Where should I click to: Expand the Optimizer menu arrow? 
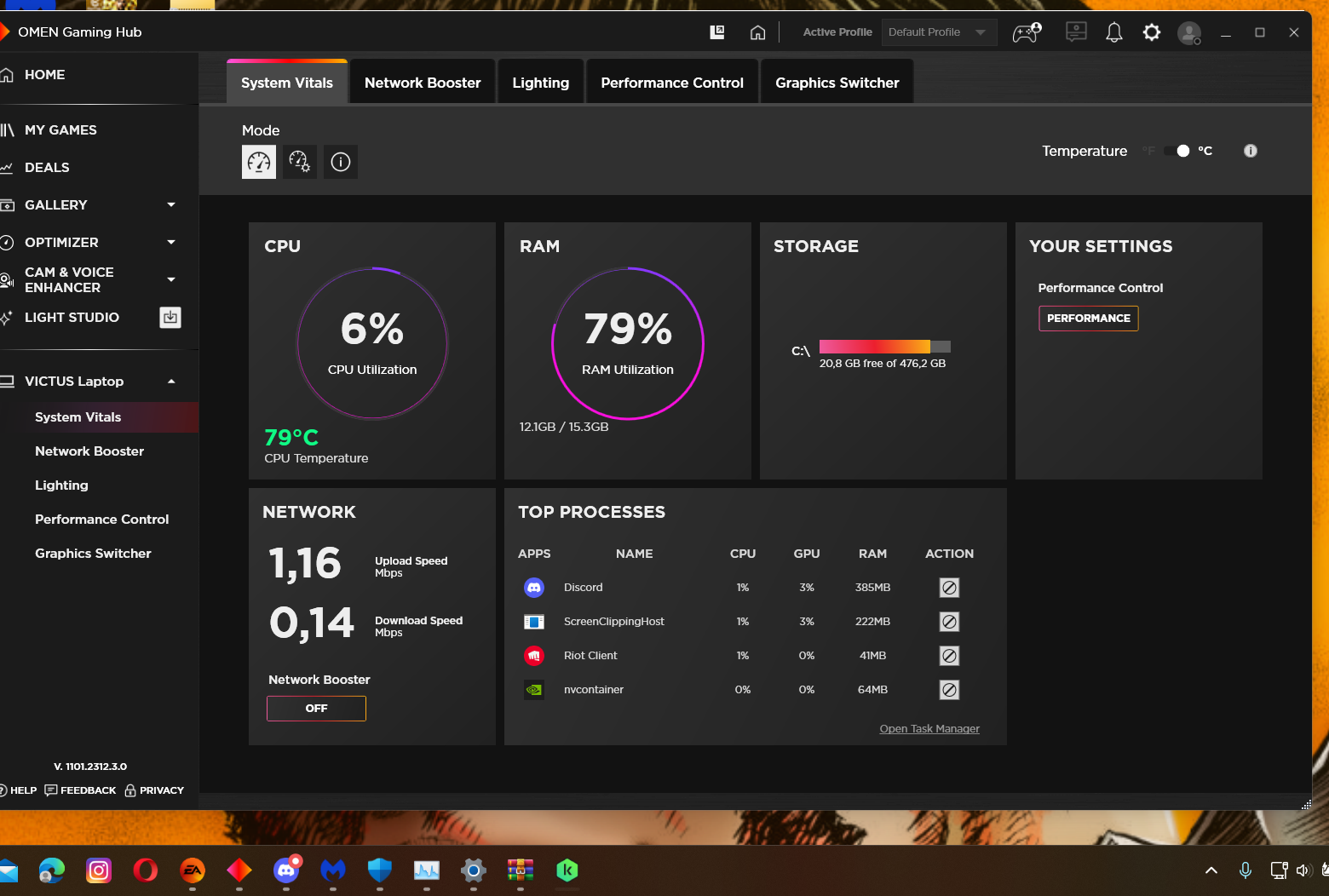point(171,243)
